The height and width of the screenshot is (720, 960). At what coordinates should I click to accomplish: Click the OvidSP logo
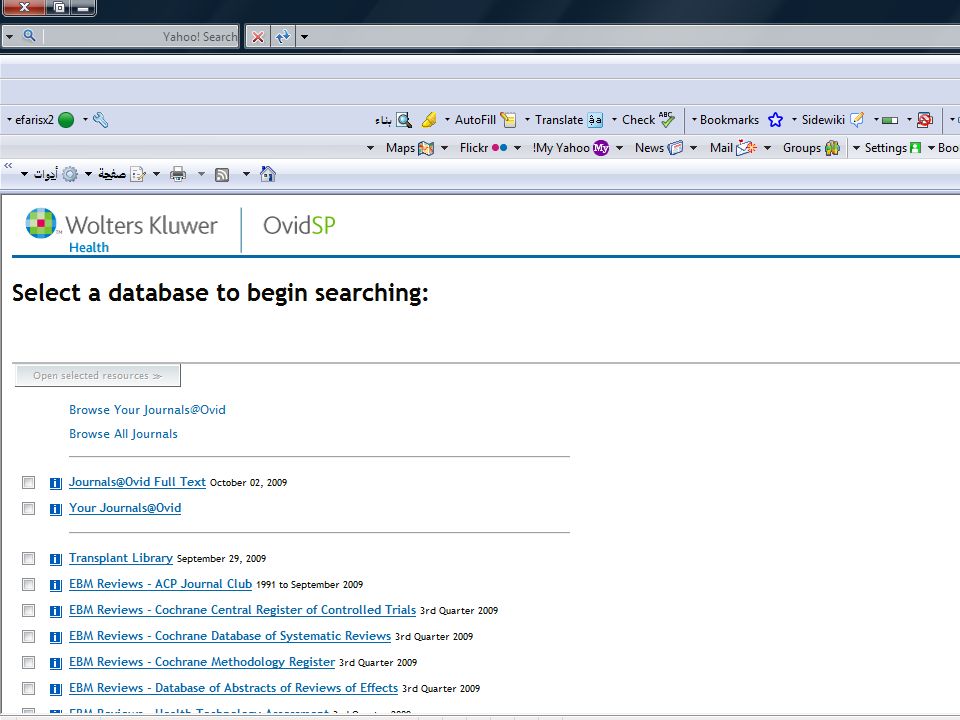click(299, 225)
